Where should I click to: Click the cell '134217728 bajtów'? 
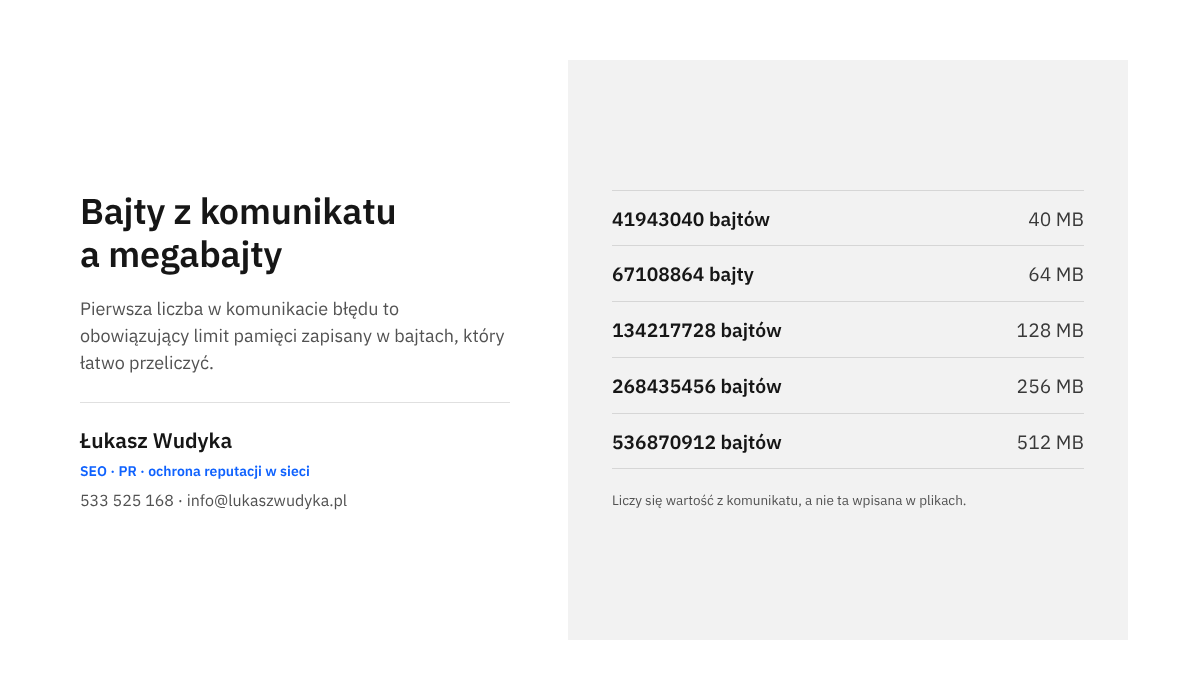click(697, 330)
